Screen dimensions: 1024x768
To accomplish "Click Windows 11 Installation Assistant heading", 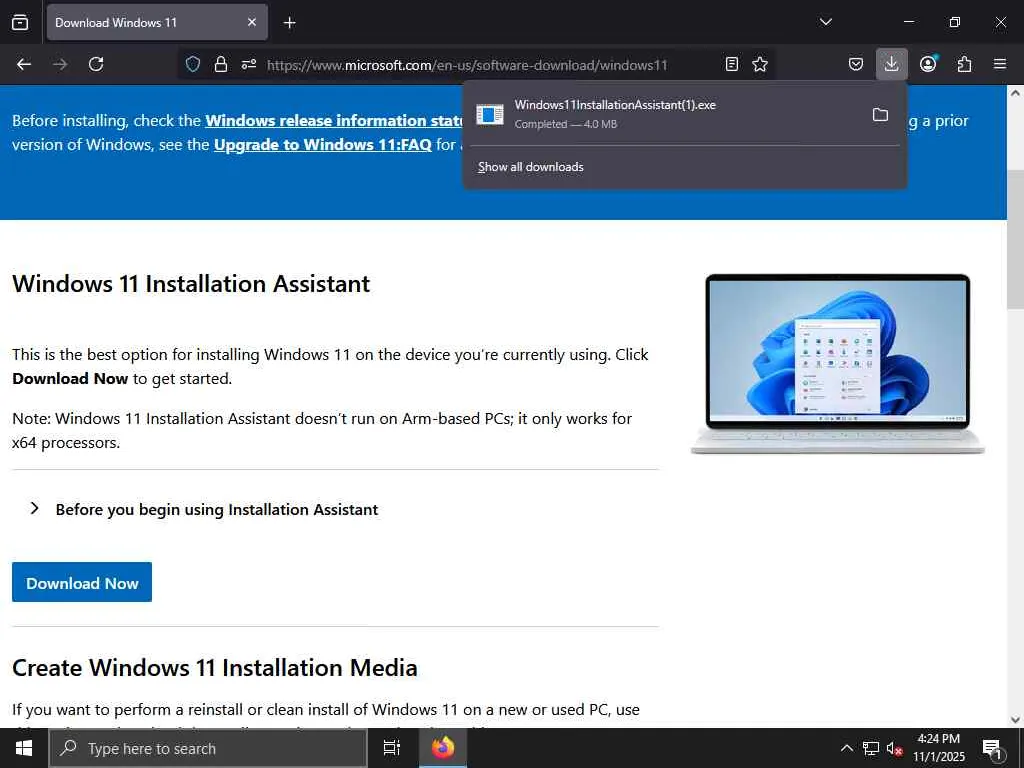I will click(191, 284).
